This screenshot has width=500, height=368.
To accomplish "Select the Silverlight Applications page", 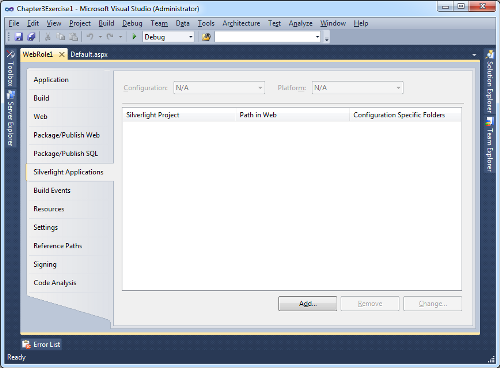I will 70,172.
